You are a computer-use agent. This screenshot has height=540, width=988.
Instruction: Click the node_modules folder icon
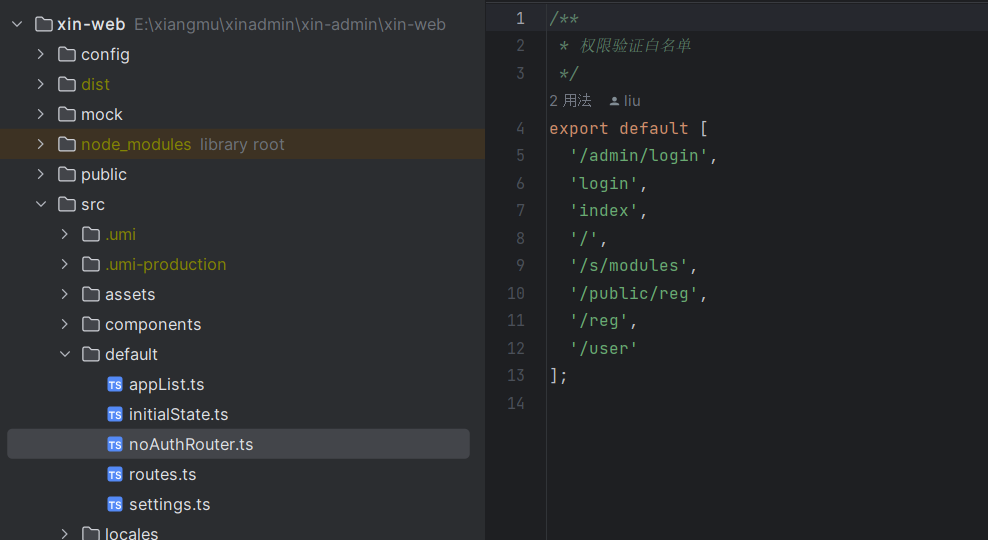pos(67,145)
